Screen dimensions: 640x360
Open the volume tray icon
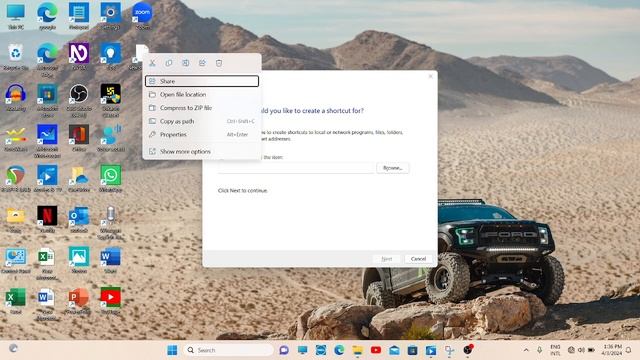coord(581,350)
